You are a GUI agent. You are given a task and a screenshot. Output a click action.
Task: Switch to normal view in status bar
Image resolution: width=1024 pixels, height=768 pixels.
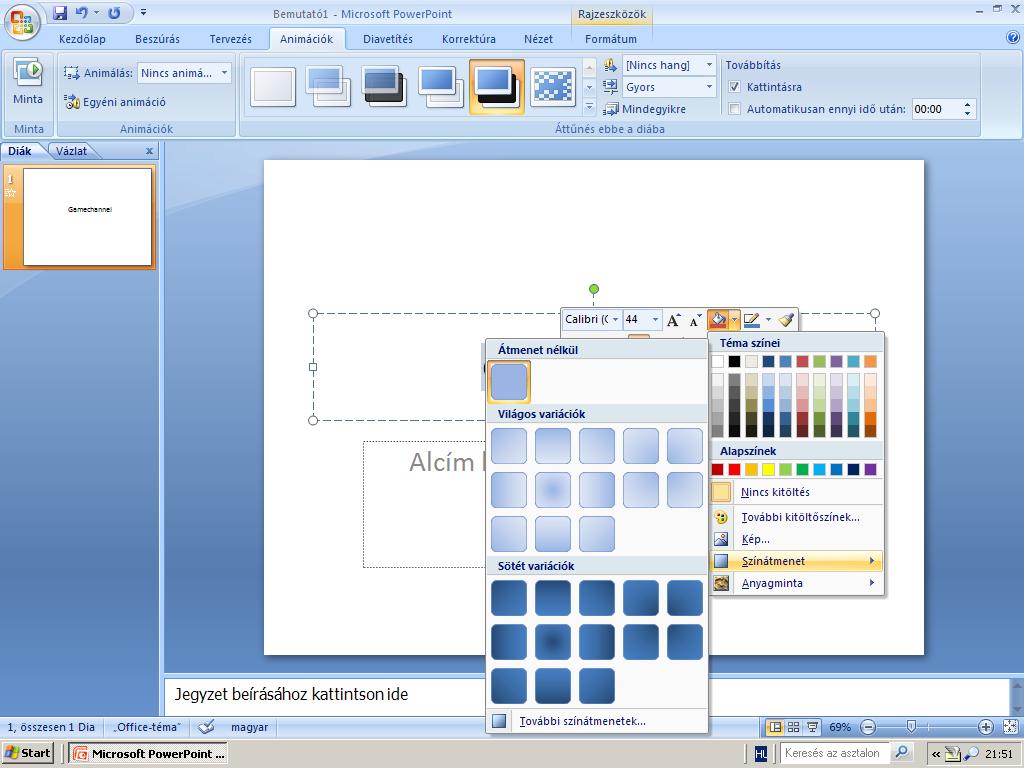pos(775,727)
